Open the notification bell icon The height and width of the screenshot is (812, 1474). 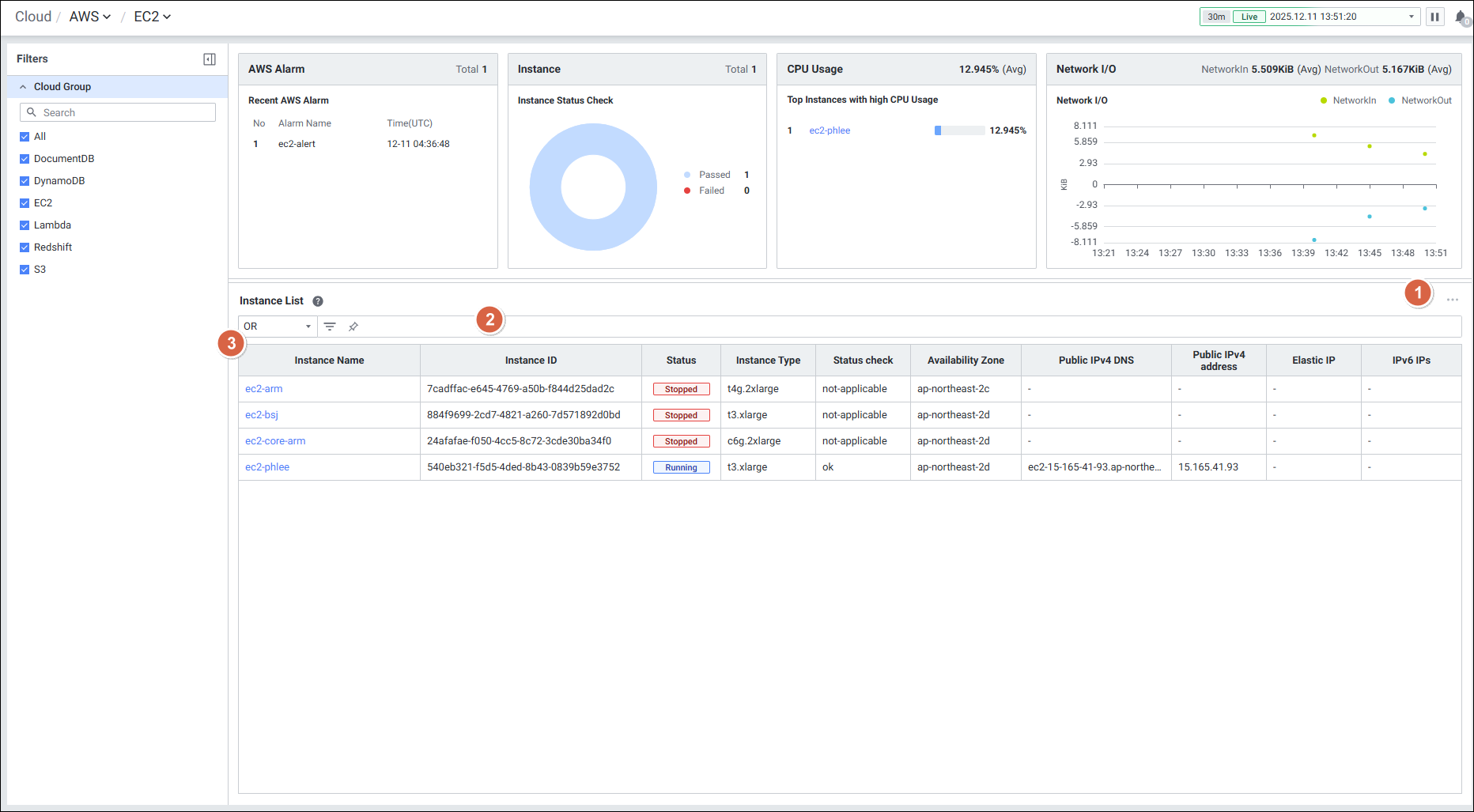[1460, 17]
